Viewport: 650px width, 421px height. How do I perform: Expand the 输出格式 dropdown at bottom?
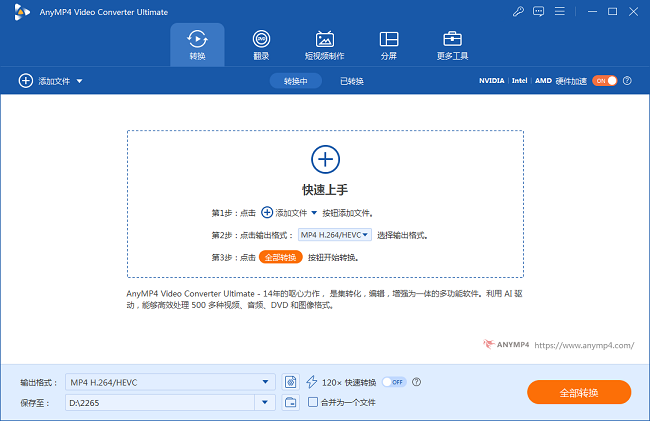266,382
